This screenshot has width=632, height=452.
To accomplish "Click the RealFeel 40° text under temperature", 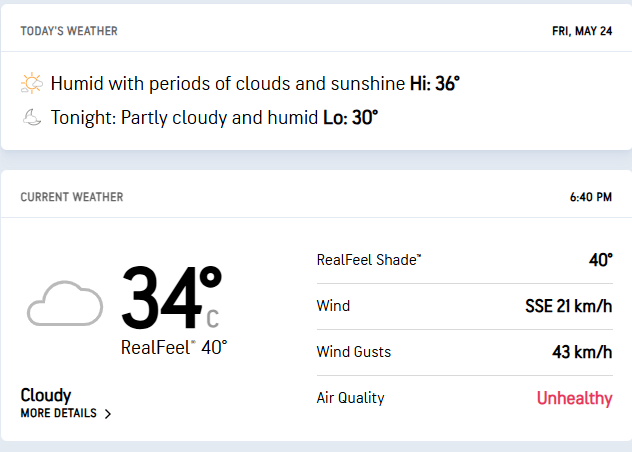I will tap(174, 348).
